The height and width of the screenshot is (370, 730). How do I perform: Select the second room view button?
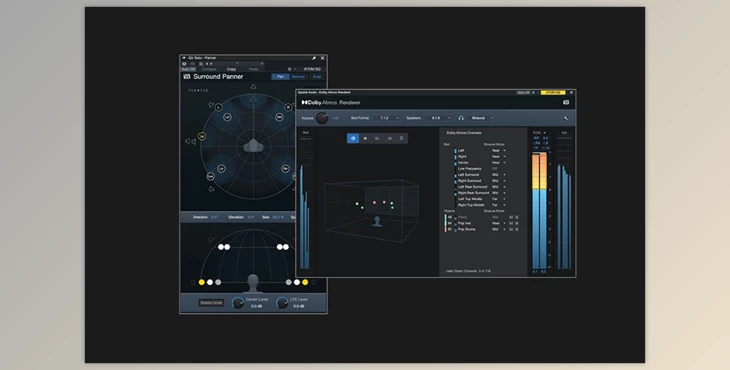tap(365, 138)
